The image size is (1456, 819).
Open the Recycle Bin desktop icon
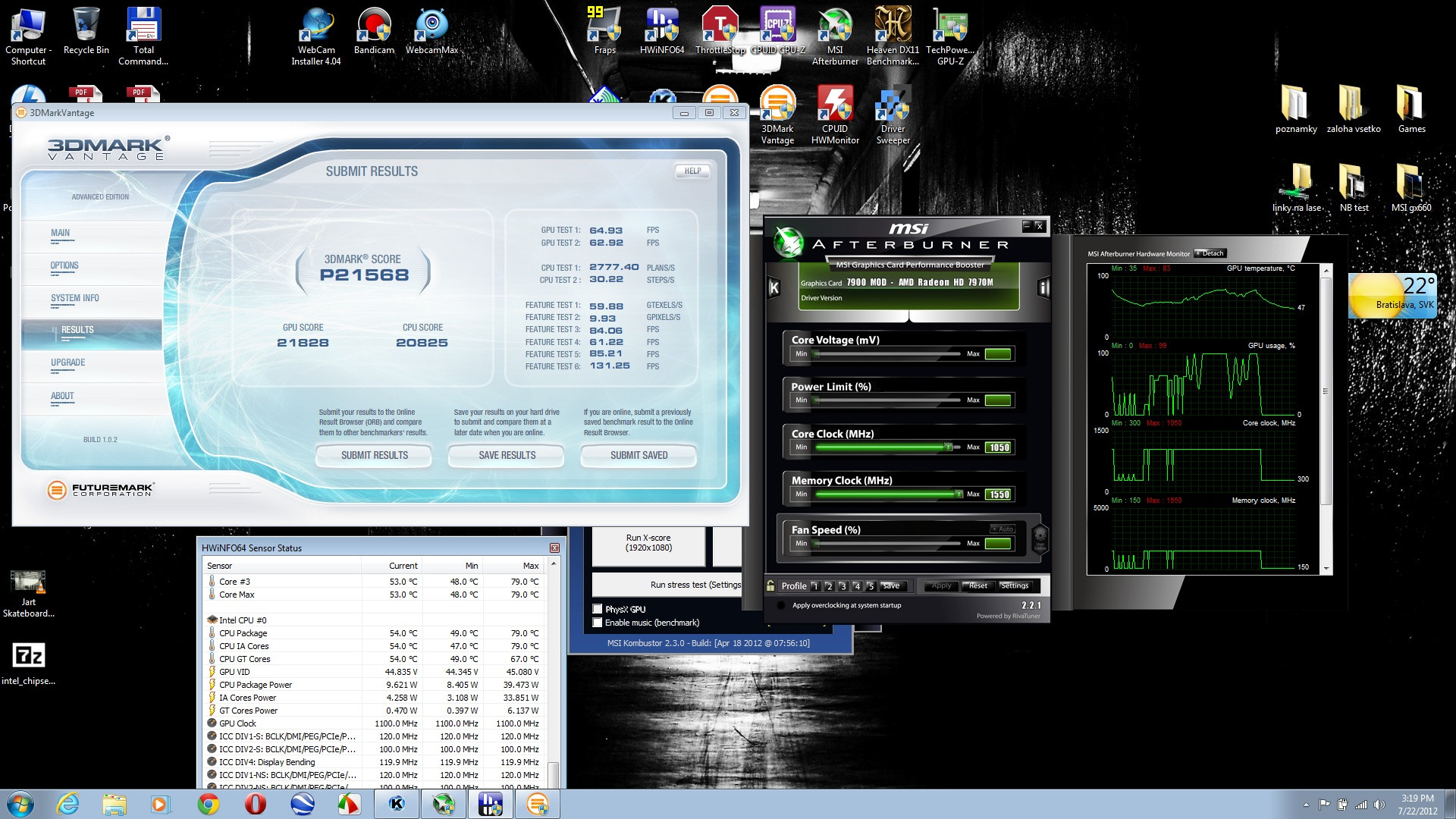tap(86, 30)
